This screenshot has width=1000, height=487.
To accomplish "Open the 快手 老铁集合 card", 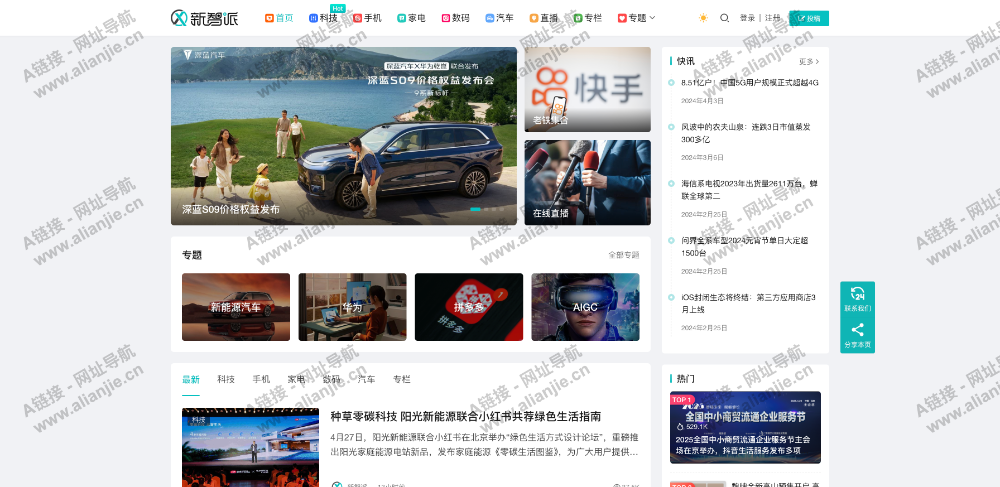I will point(587,89).
